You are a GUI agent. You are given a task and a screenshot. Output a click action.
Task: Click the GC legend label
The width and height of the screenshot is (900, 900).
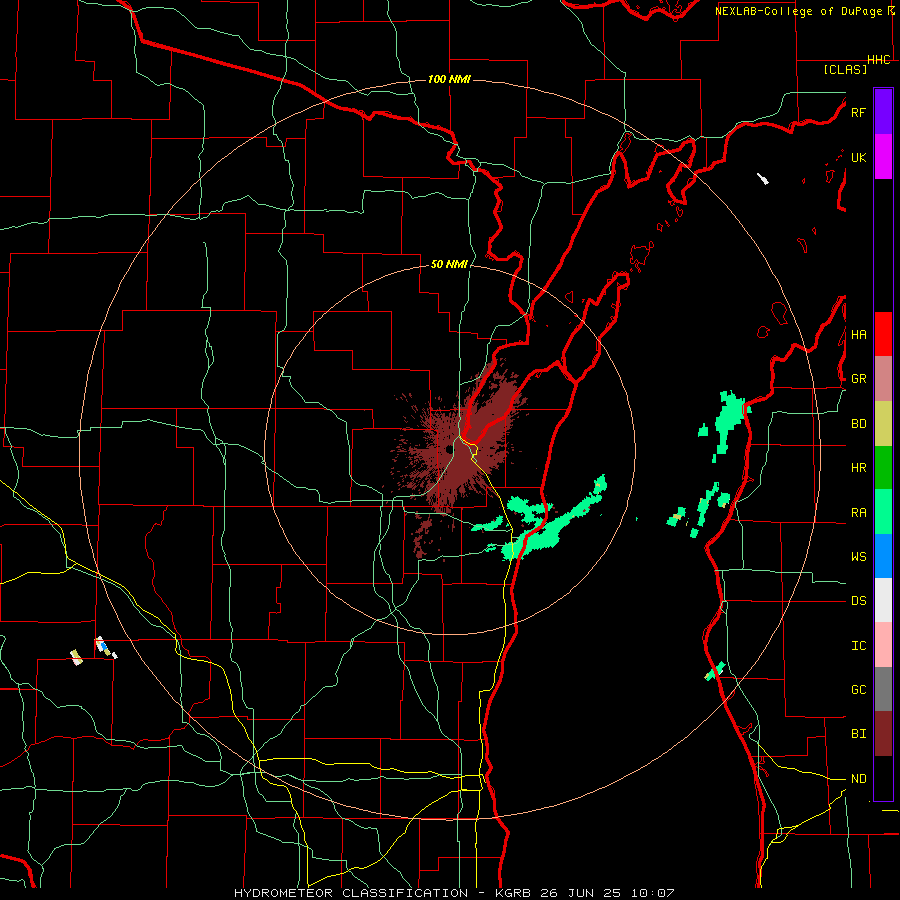click(858, 690)
